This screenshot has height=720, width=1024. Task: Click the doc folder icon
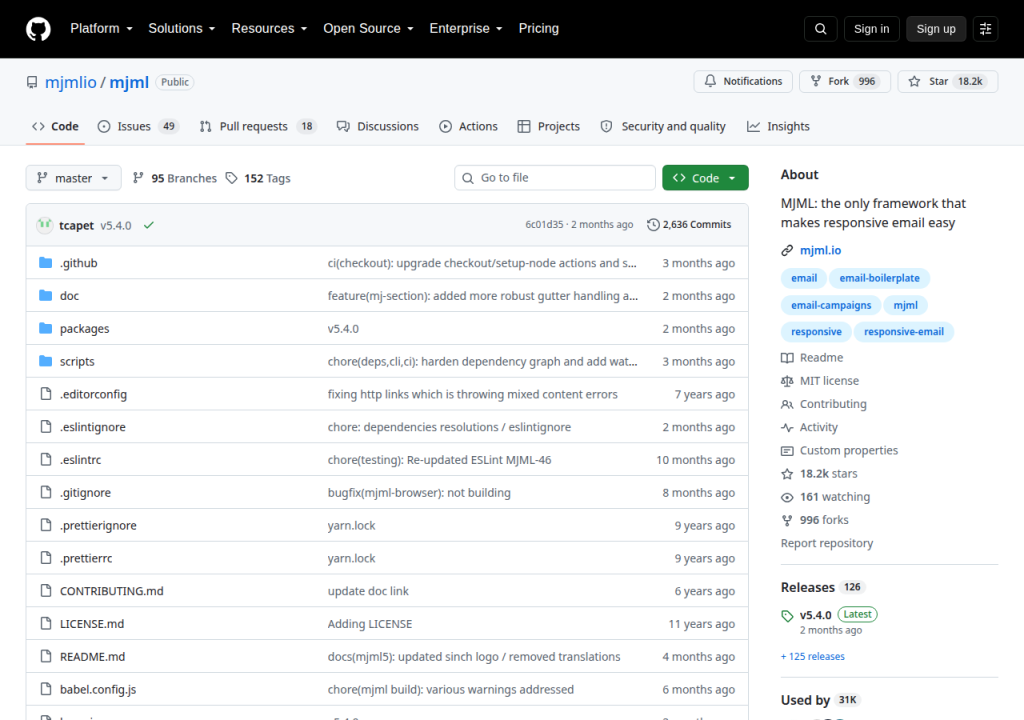[46, 295]
